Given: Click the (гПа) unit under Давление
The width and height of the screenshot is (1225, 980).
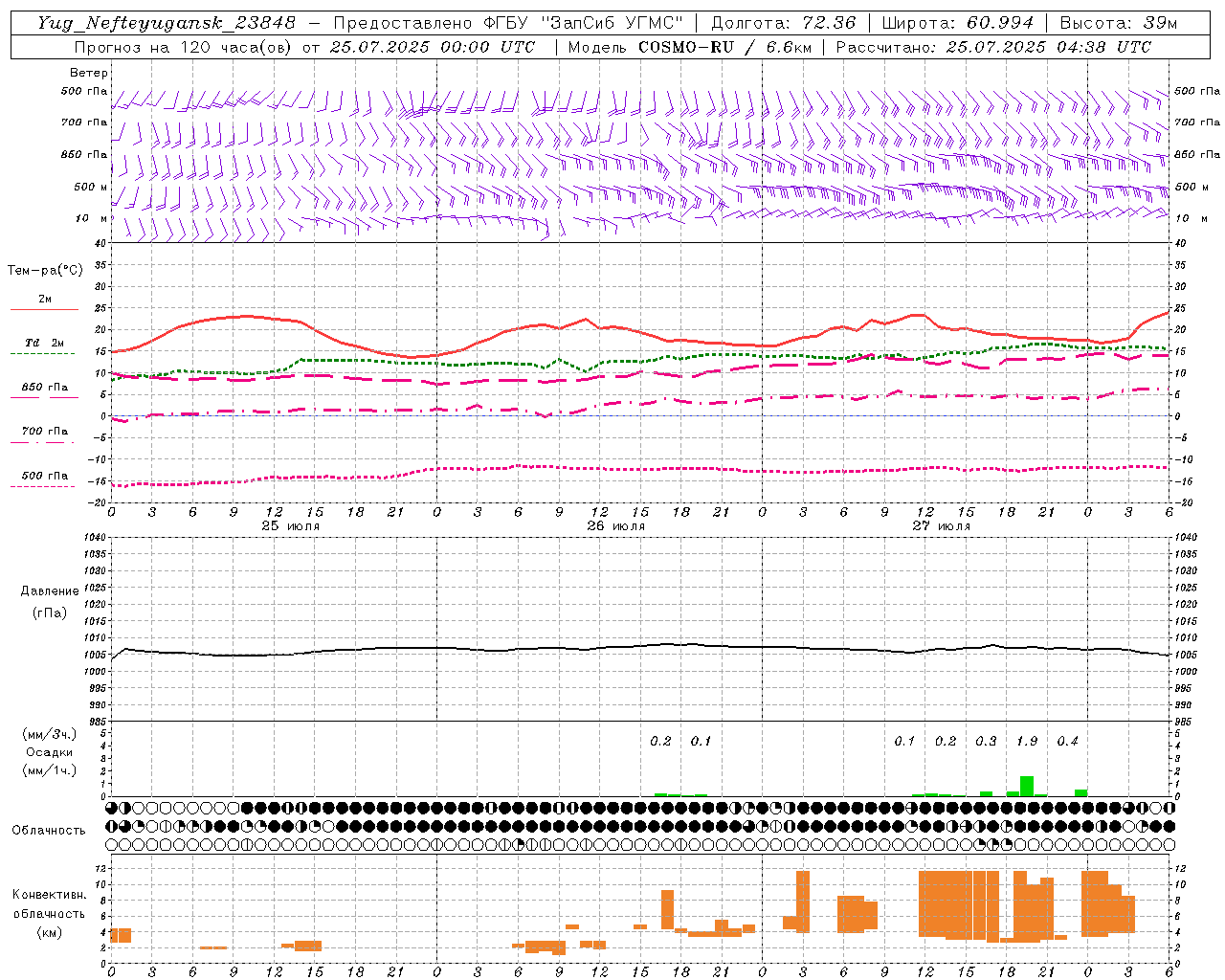Looking at the screenshot, I should [x=50, y=612].
